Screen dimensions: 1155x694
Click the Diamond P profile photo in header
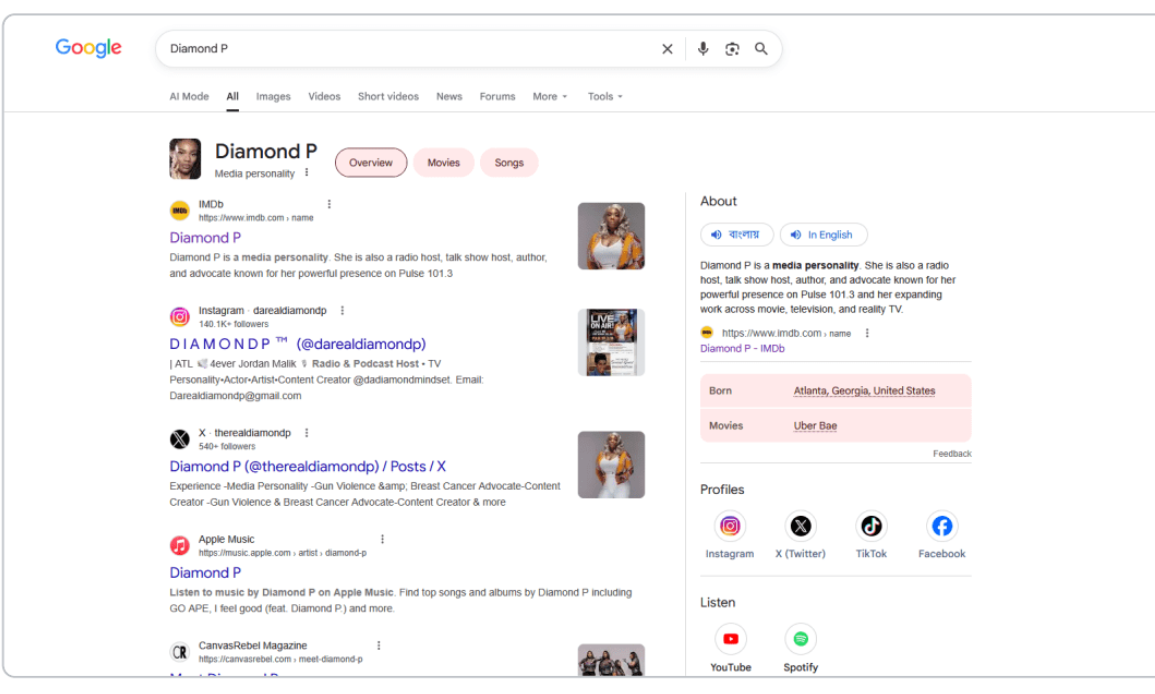(x=185, y=158)
